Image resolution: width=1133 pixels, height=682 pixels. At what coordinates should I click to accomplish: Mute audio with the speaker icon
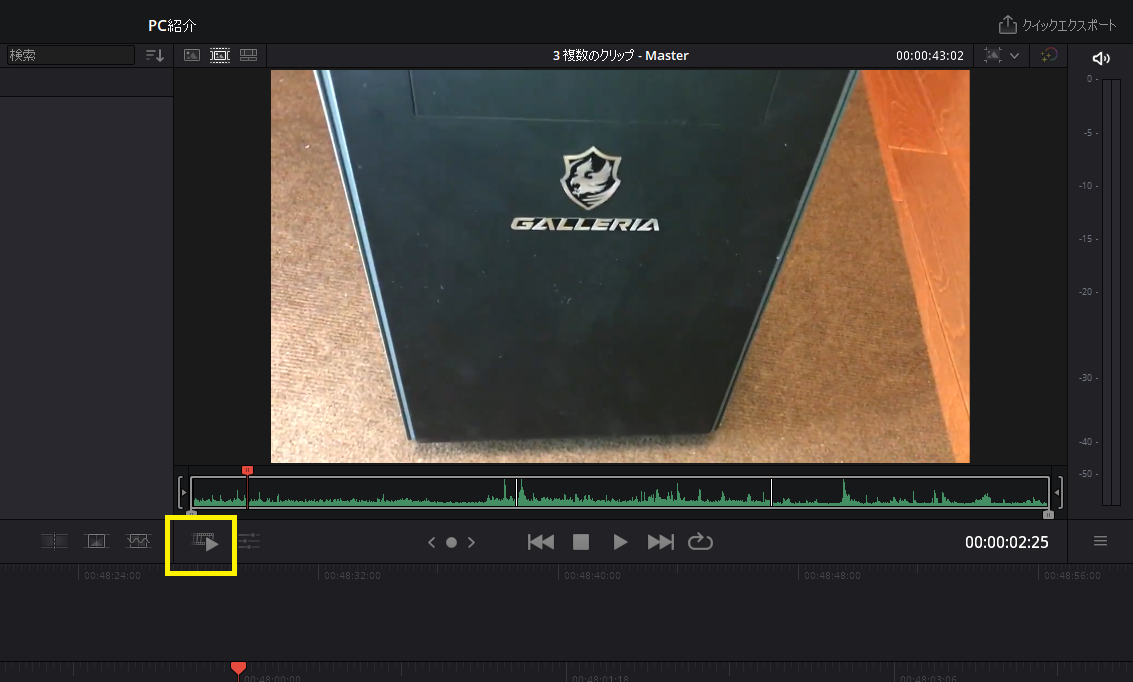click(1100, 59)
